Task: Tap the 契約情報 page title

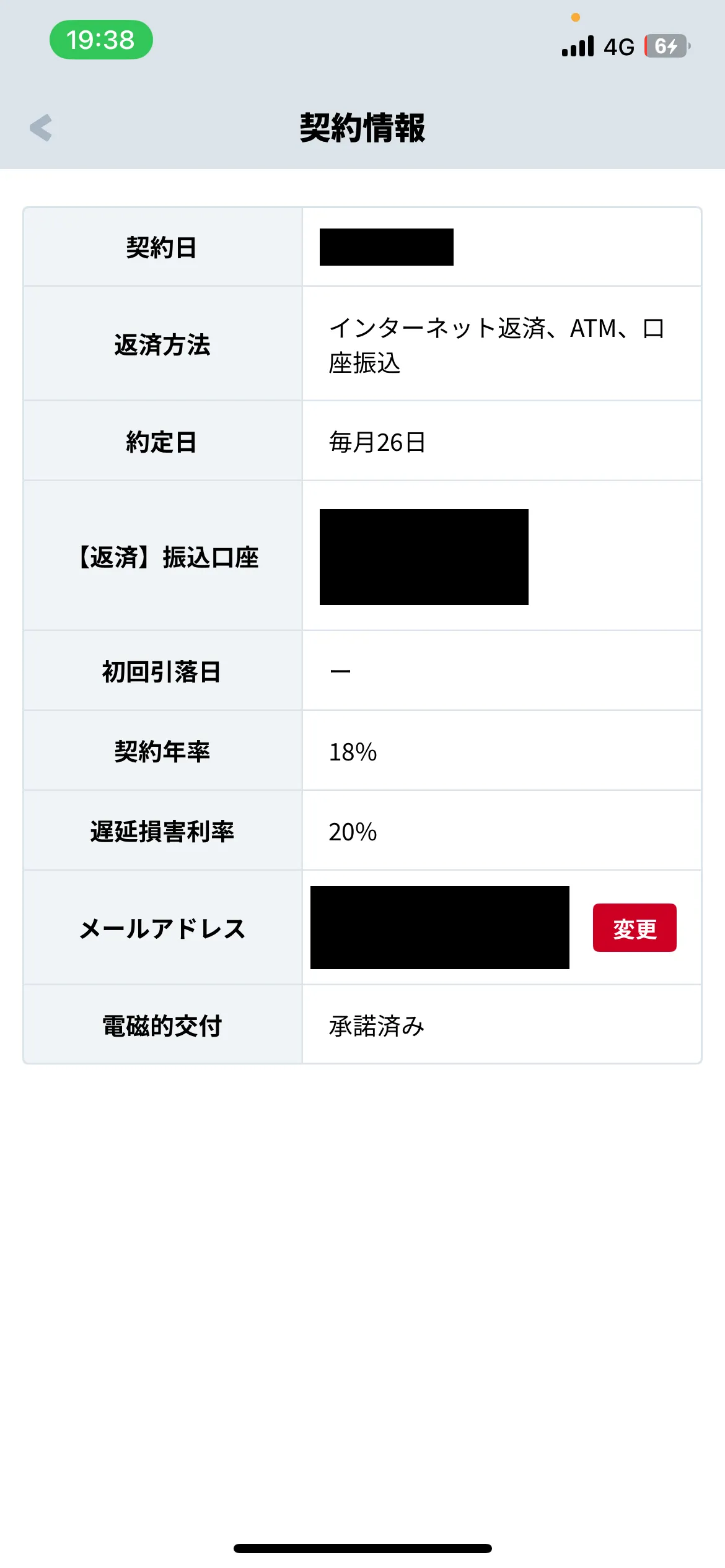Action: (362, 128)
